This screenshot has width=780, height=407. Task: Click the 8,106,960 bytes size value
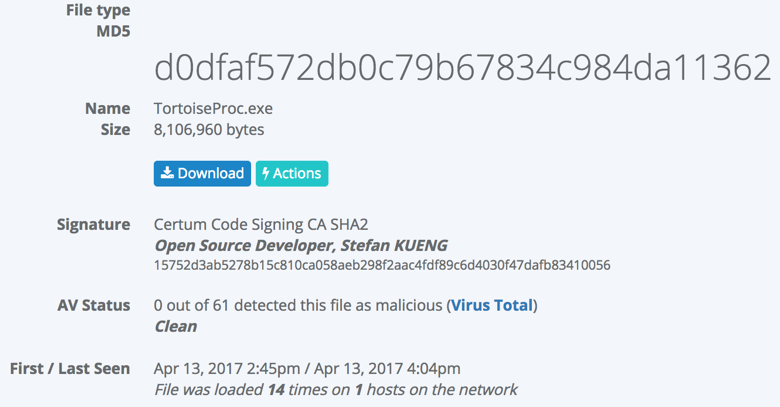coord(209,129)
